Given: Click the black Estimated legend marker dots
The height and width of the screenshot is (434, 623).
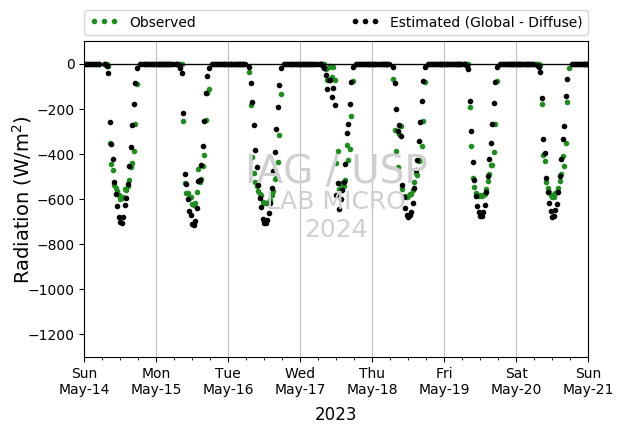Looking at the screenshot, I should pos(366,22).
